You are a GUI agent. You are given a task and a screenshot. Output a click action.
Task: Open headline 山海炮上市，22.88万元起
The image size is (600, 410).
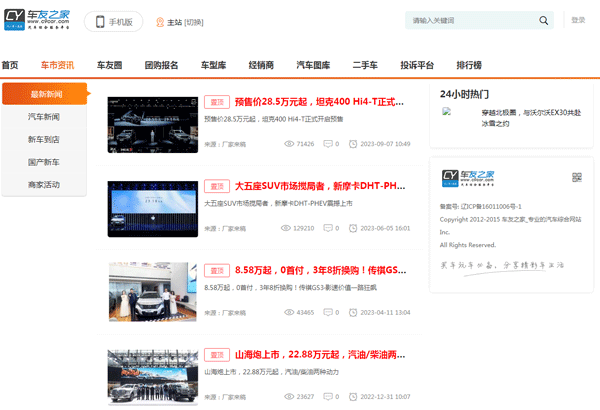tap(320, 354)
